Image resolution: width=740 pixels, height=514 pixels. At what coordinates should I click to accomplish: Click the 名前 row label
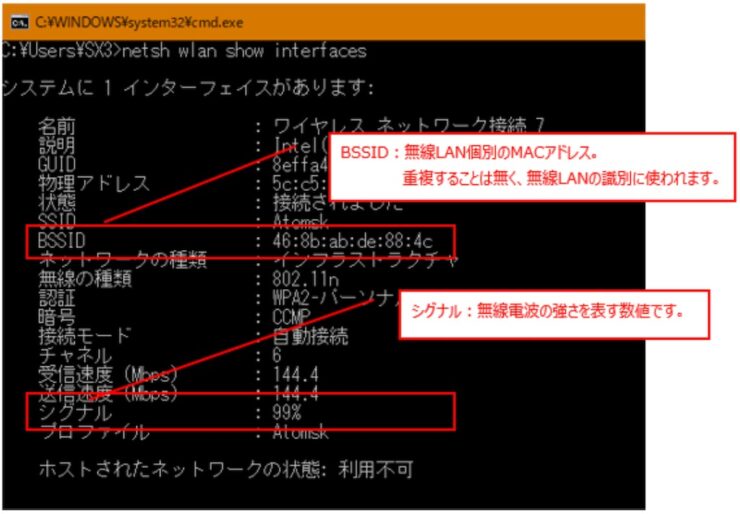57,127
